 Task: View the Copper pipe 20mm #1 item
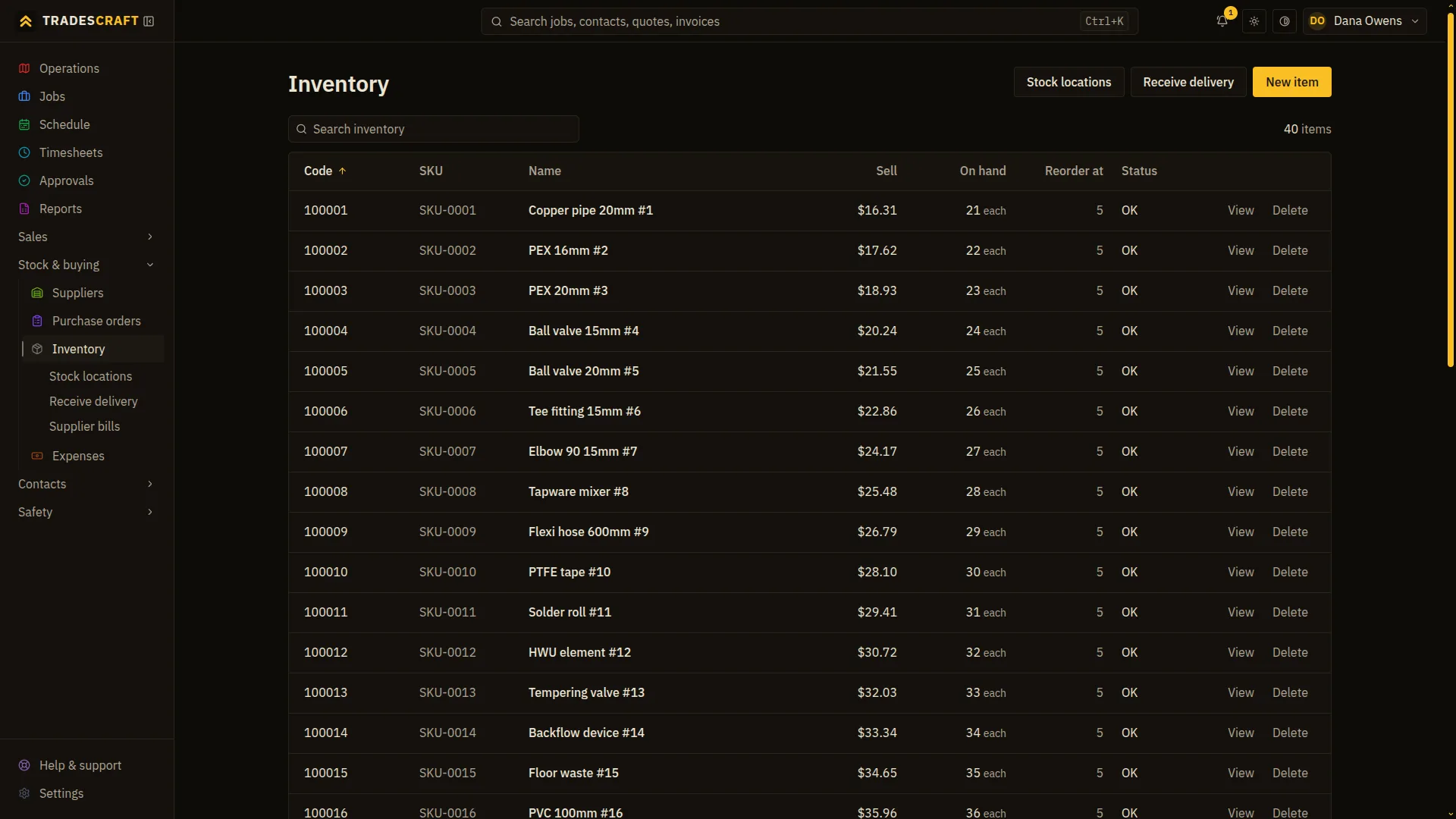coord(1241,210)
